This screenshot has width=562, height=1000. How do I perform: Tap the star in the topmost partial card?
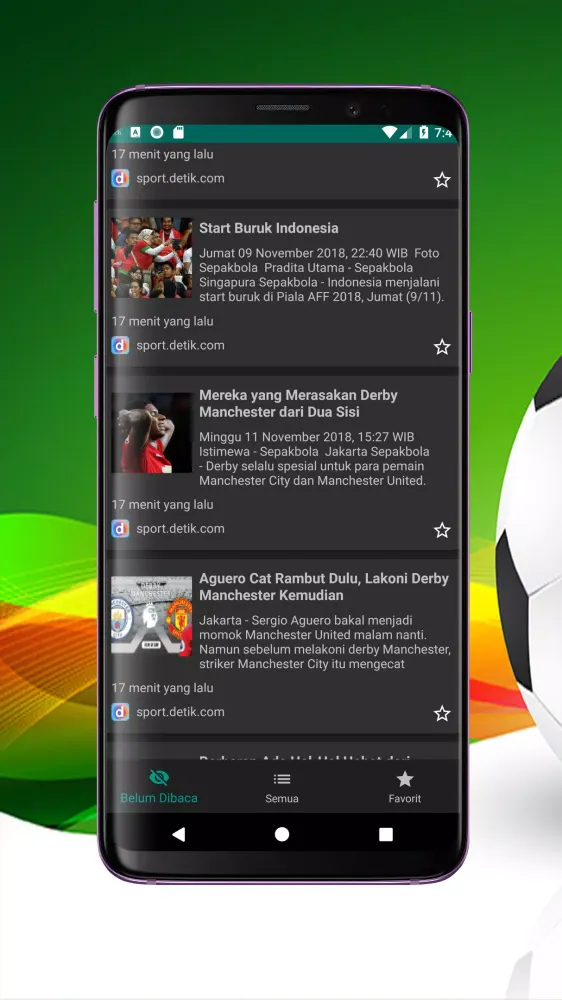442,180
